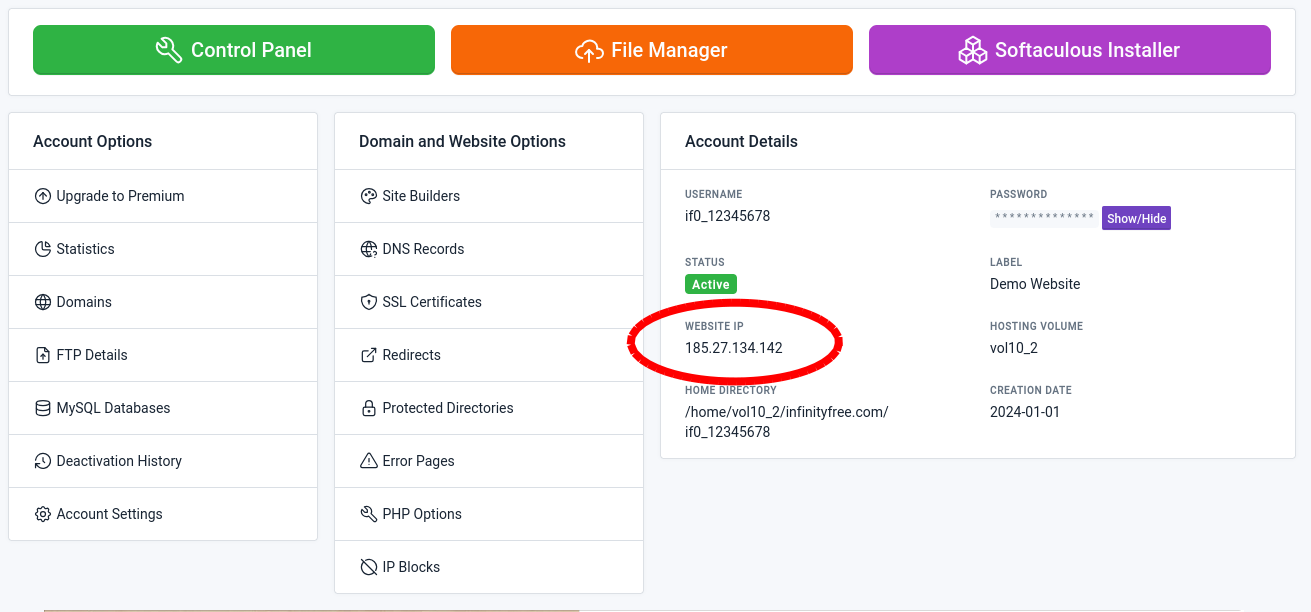Click the warning triangle icon for Error Pages
Image resolution: width=1311 pixels, height=612 pixels.
(368, 461)
